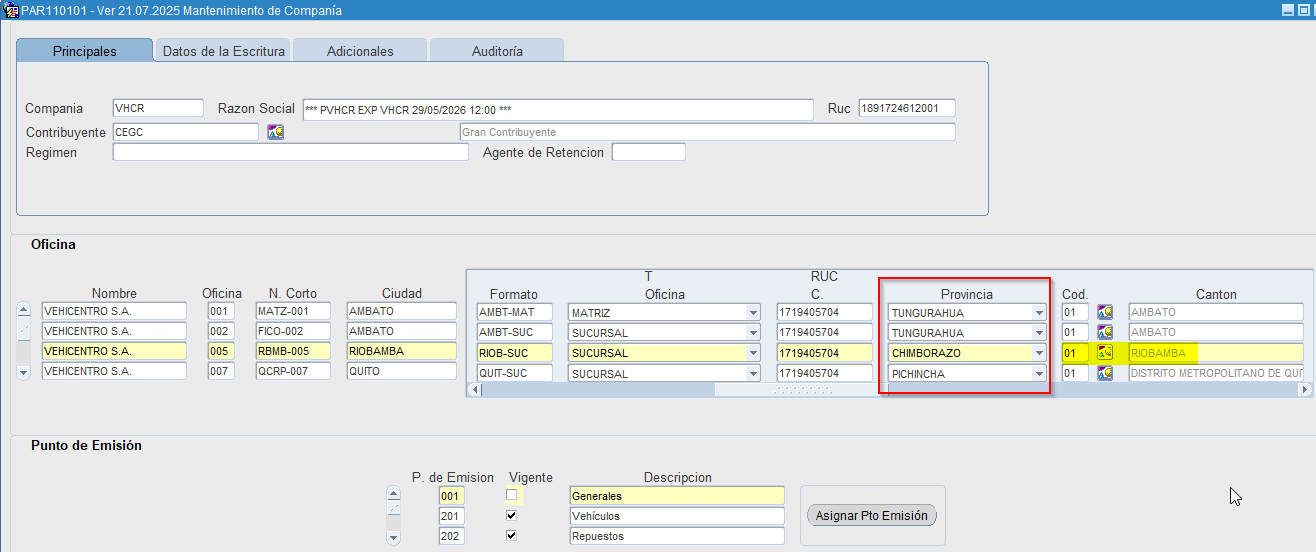Click Formato field AMBT-SUC
Screen dimensions: 1316x552
[515, 332]
